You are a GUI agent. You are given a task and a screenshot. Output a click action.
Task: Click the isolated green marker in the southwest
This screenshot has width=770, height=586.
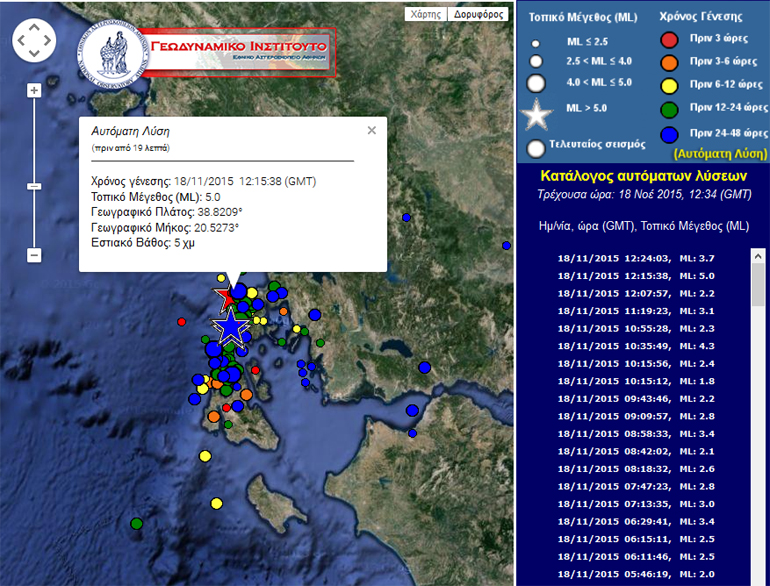137,523
